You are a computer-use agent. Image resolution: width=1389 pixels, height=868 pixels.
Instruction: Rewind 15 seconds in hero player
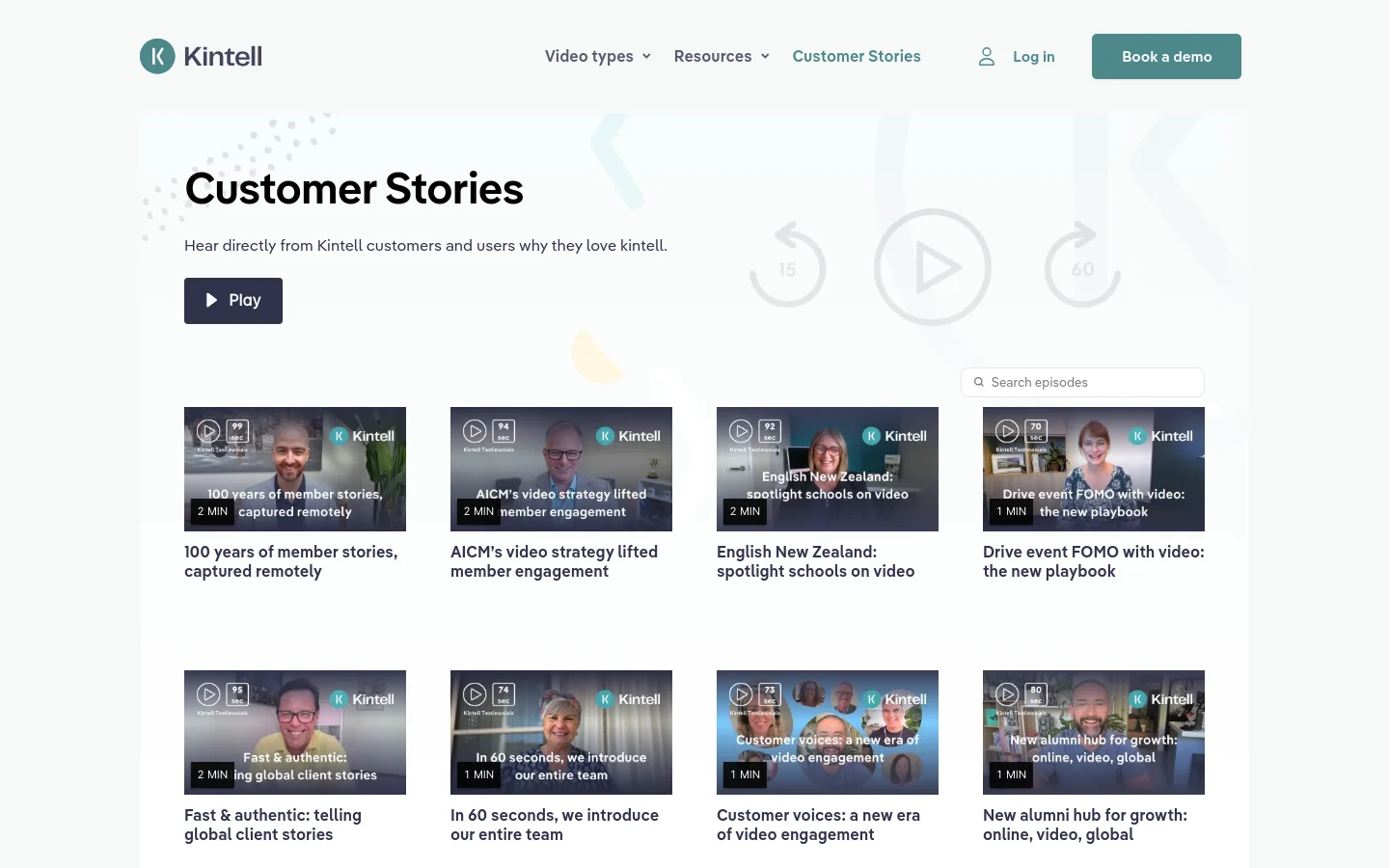(x=788, y=265)
